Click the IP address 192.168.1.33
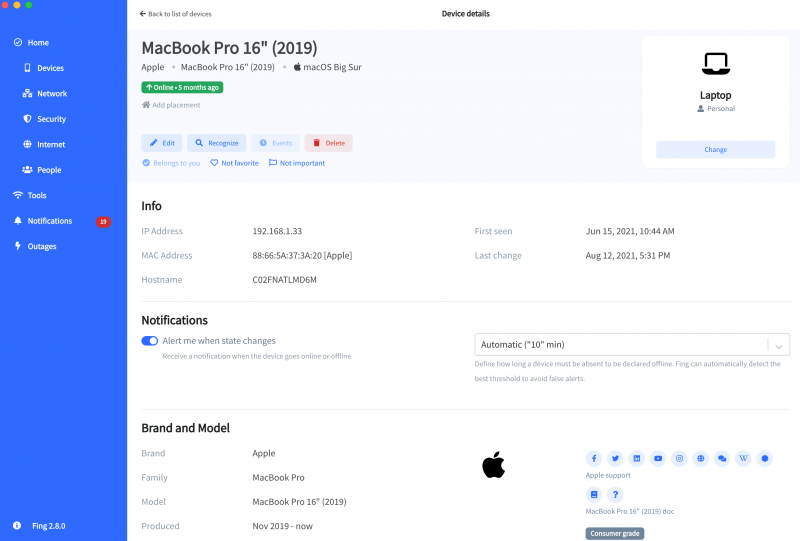 (277, 231)
